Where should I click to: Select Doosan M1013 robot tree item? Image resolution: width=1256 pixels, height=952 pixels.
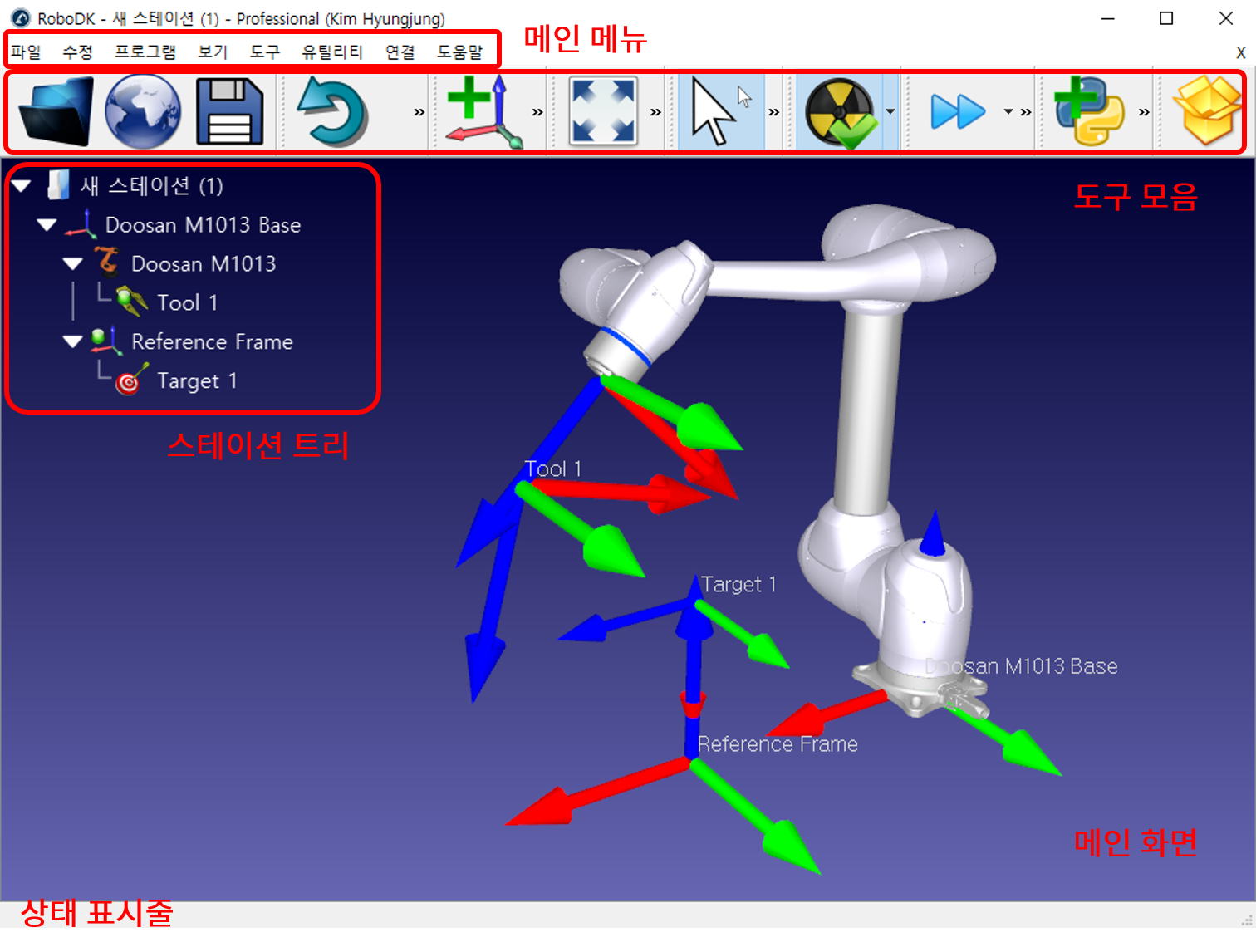click(x=204, y=264)
